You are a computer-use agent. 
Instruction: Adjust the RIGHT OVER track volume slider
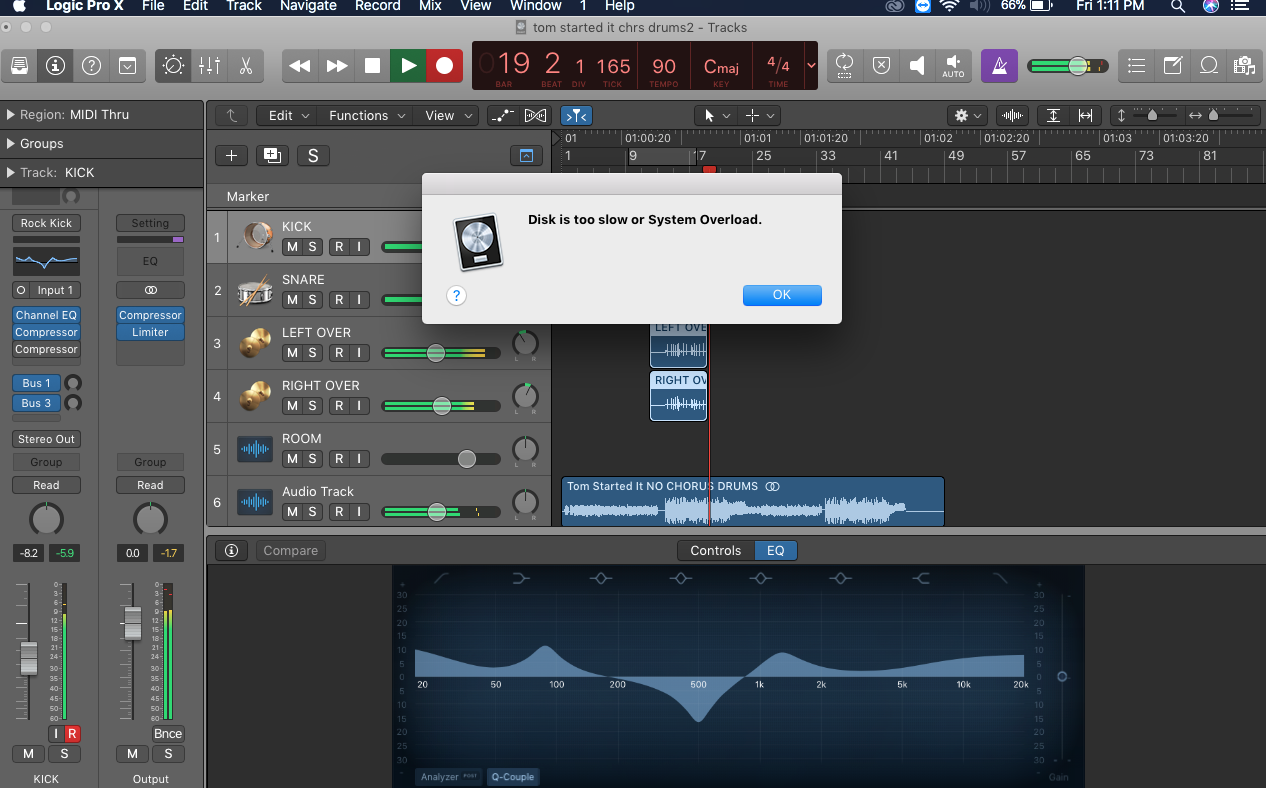442,406
